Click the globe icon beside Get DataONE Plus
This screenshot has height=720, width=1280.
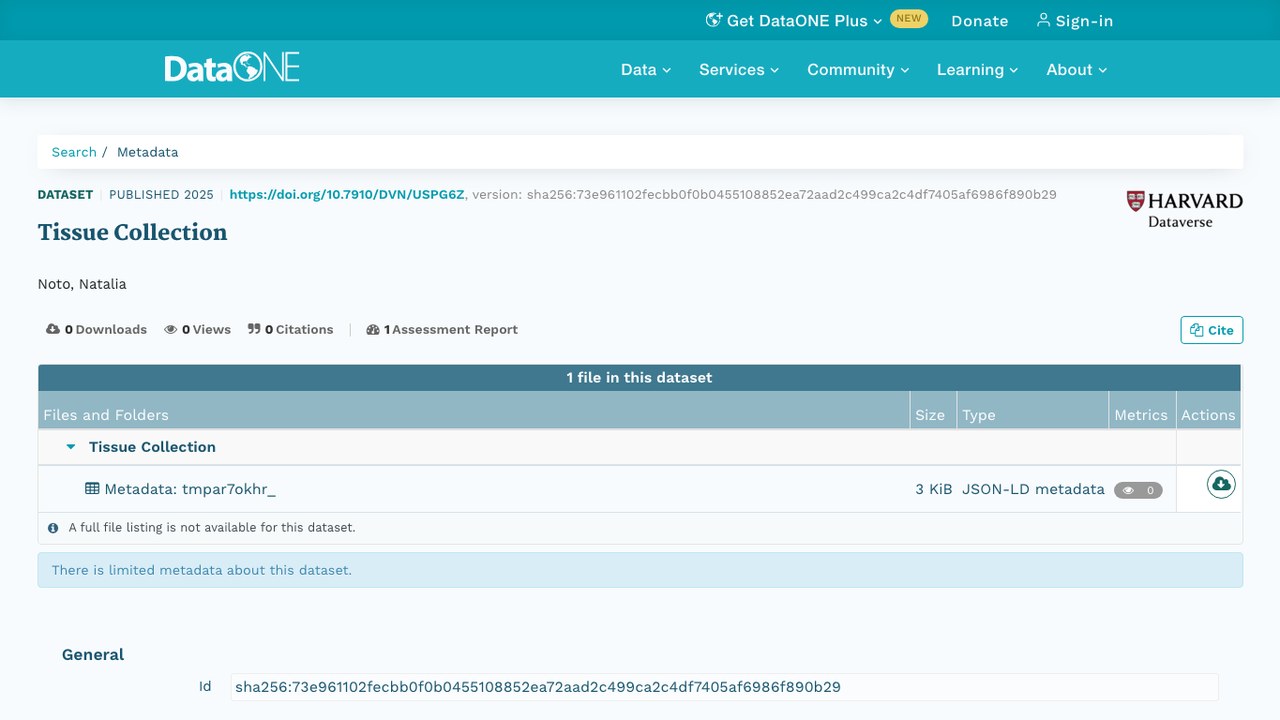[x=713, y=20]
